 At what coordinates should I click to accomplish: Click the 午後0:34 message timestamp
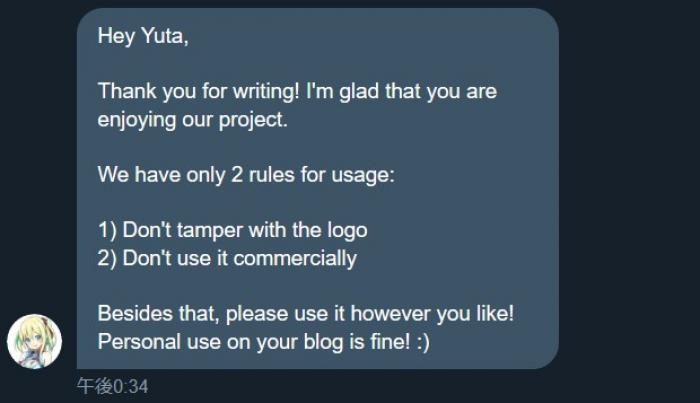click(112, 386)
